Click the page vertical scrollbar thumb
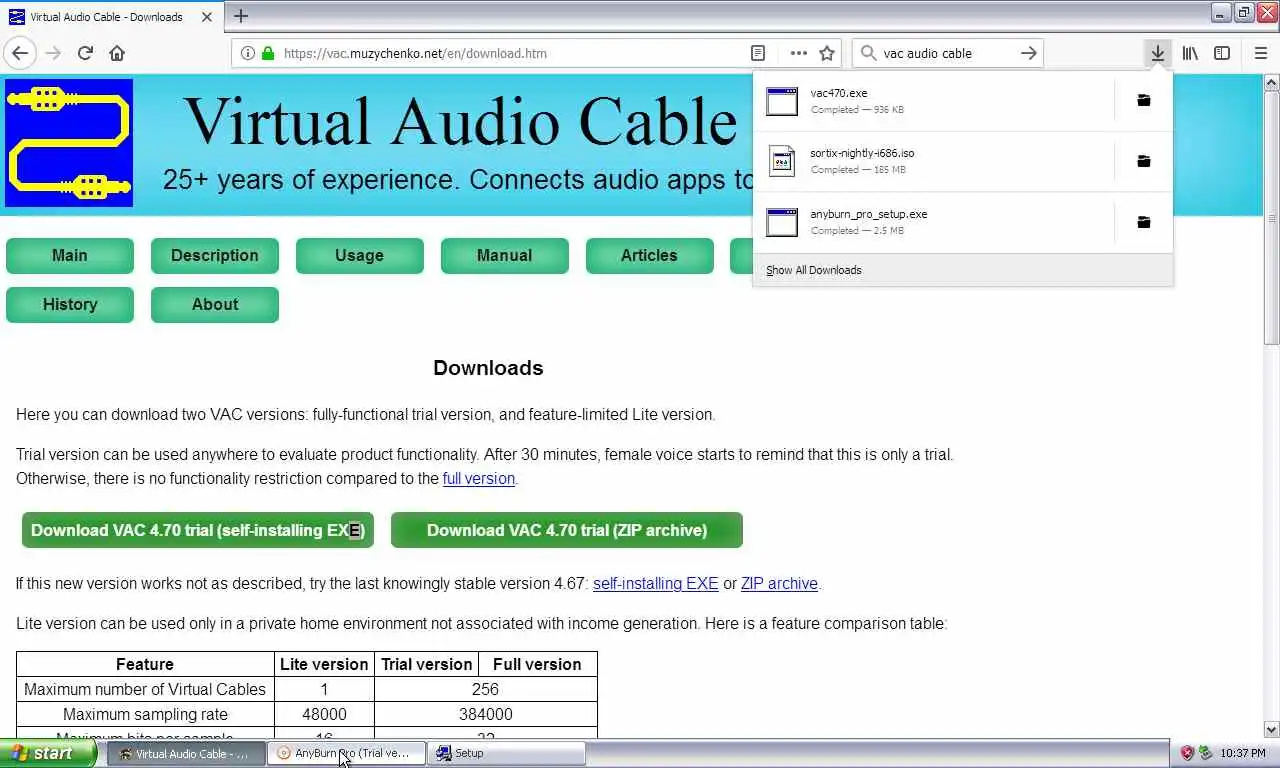The width and height of the screenshot is (1280, 768). tap(1271, 216)
